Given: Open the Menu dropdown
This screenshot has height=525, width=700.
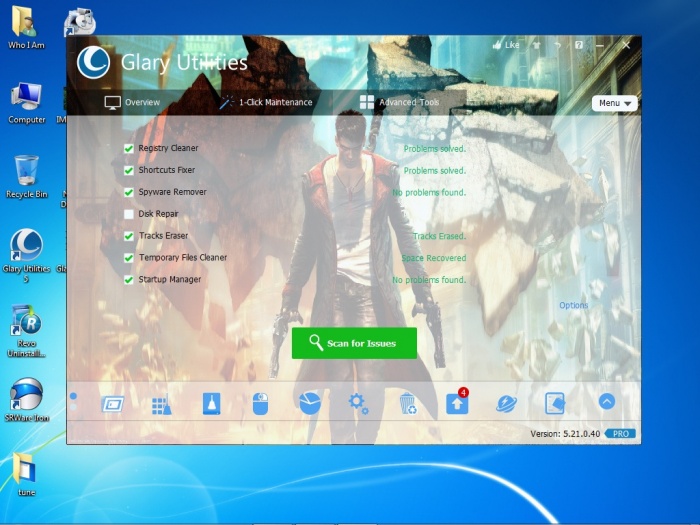Looking at the screenshot, I should point(614,103).
